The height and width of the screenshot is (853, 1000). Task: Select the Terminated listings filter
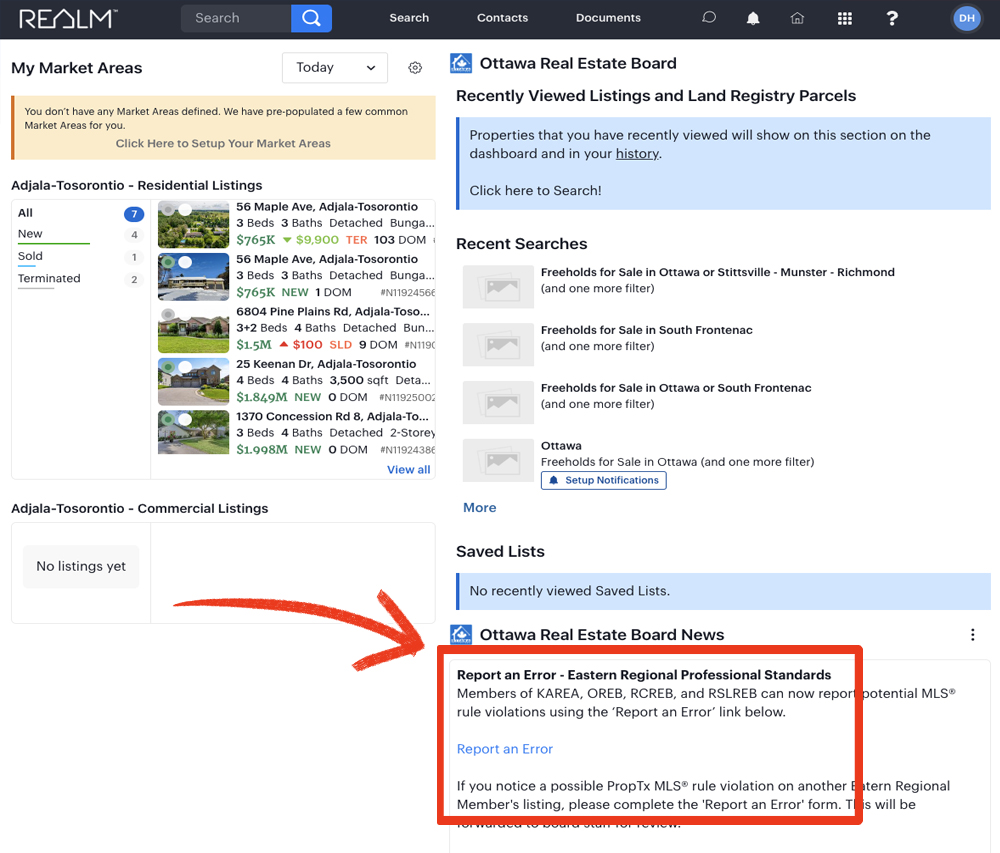point(49,279)
